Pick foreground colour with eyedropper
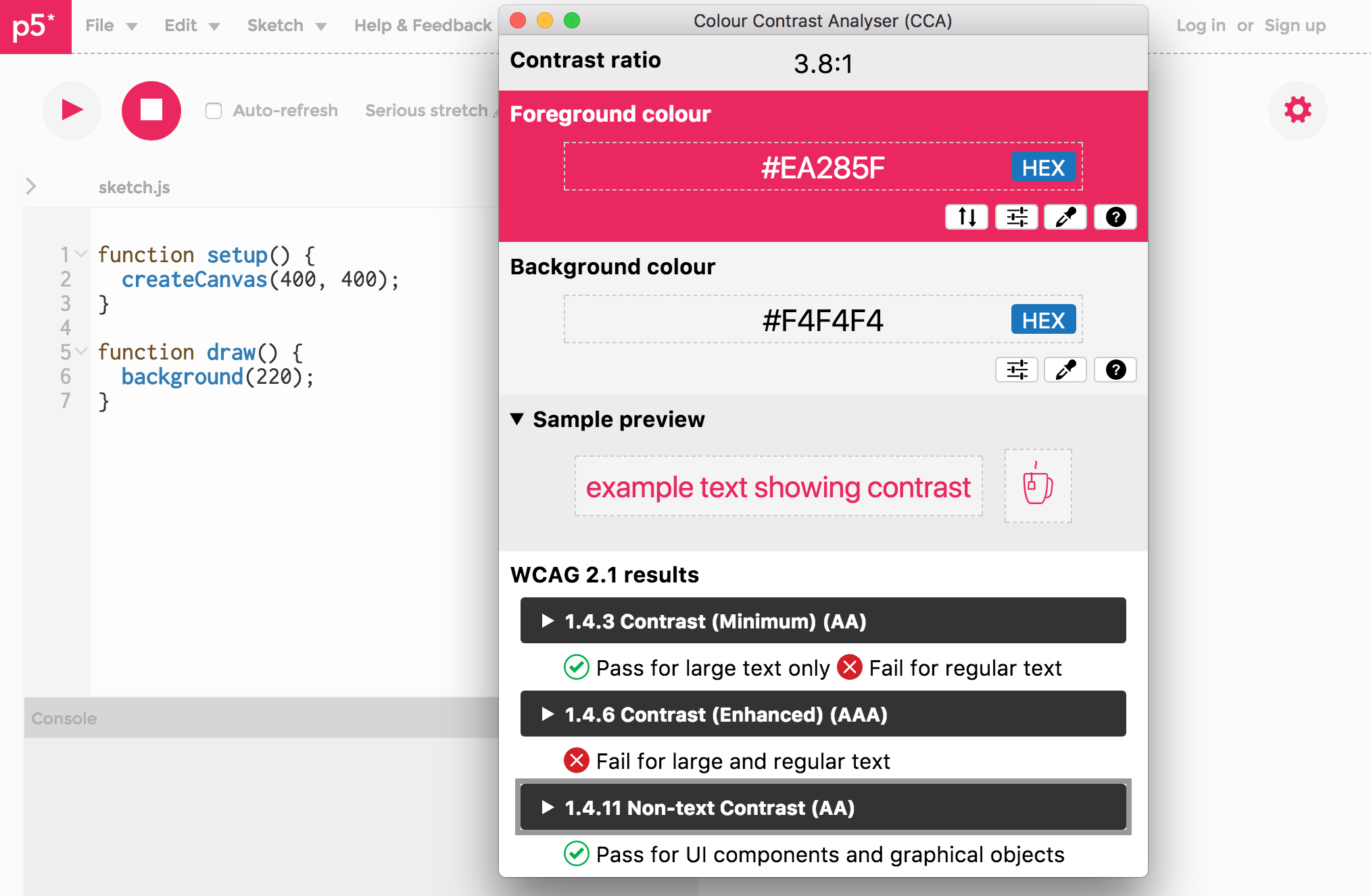The width and height of the screenshot is (1371, 896). 1065,218
